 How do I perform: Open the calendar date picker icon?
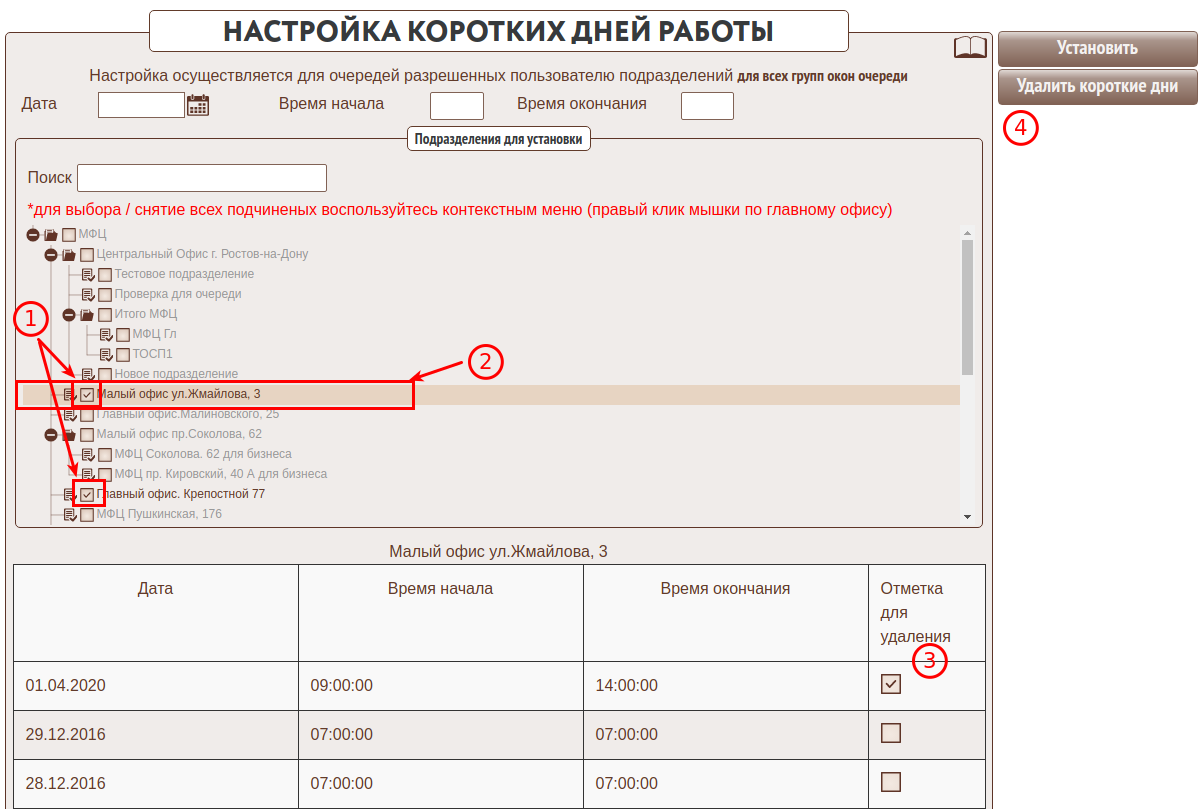[198, 105]
